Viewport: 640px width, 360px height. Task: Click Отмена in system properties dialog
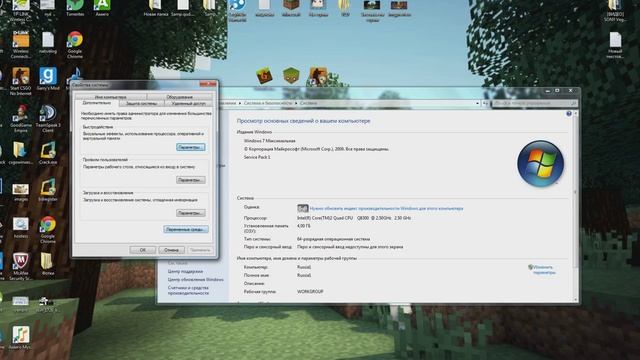coord(171,249)
